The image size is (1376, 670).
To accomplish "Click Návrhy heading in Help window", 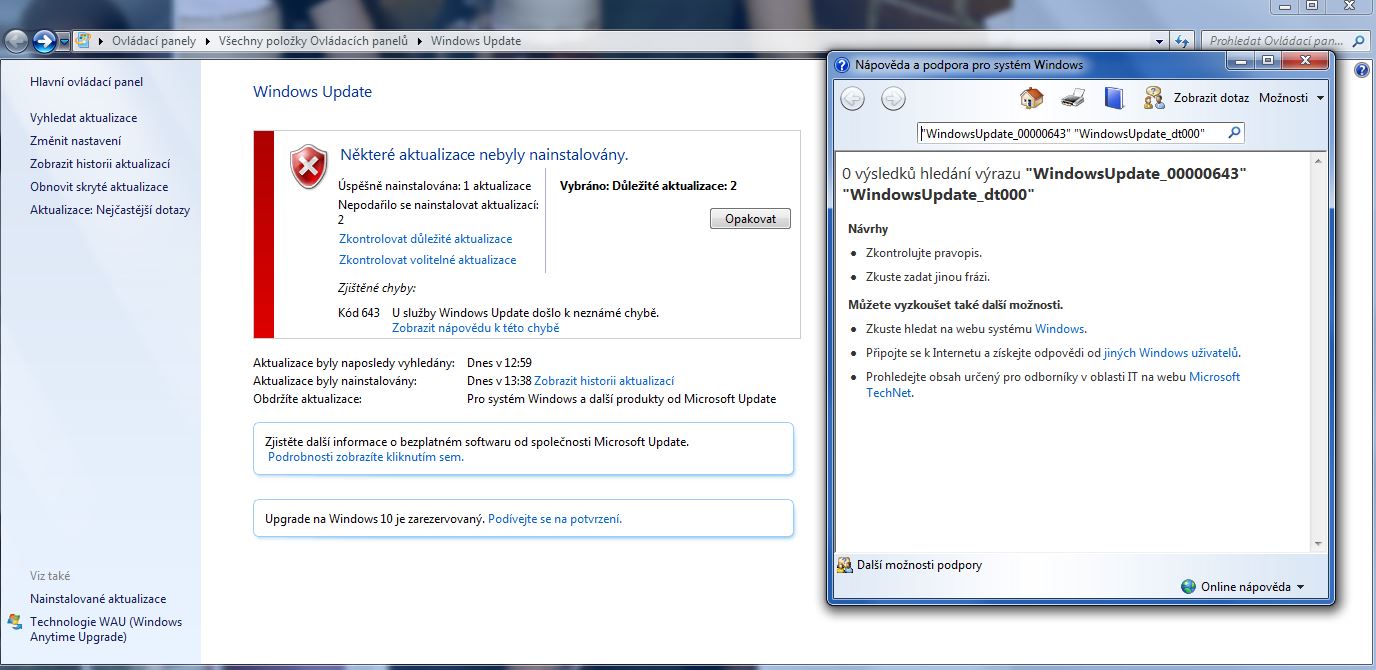I will click(x=868, y=229).
